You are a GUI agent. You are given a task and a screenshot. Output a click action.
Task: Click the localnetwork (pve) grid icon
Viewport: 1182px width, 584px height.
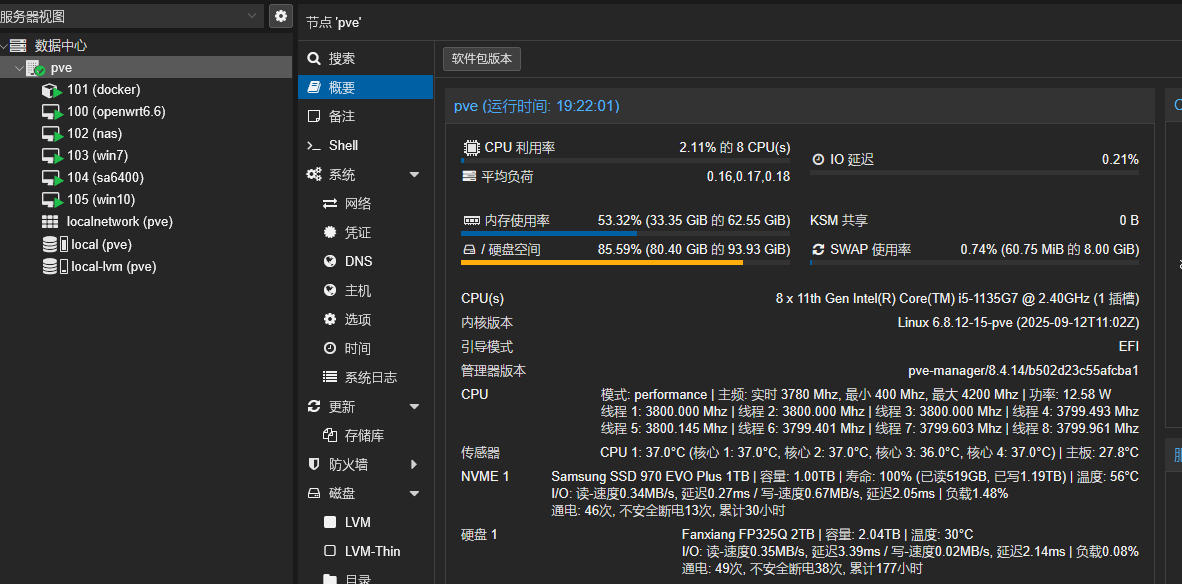pyautogui.click(x=50, y=222)
